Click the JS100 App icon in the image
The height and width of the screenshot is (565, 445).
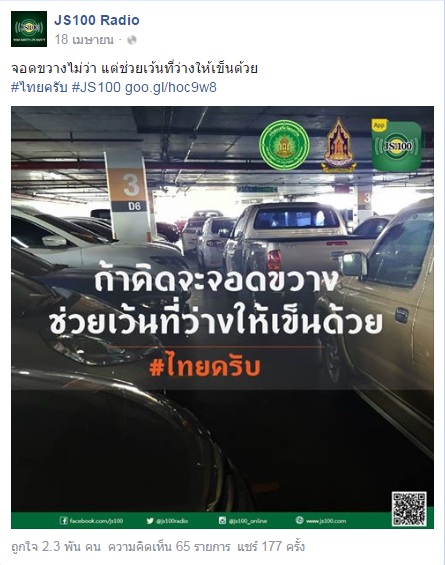pos(396,145)
